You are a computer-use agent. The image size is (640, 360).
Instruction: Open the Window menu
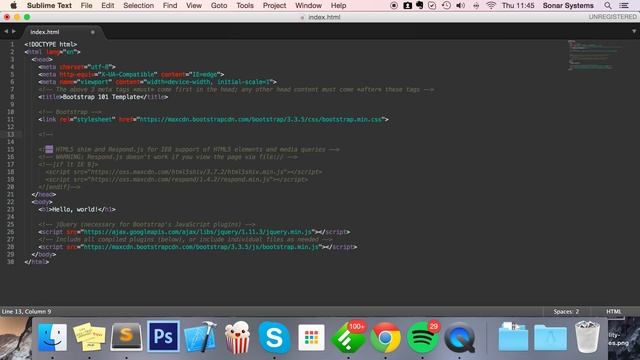(308, 5)
